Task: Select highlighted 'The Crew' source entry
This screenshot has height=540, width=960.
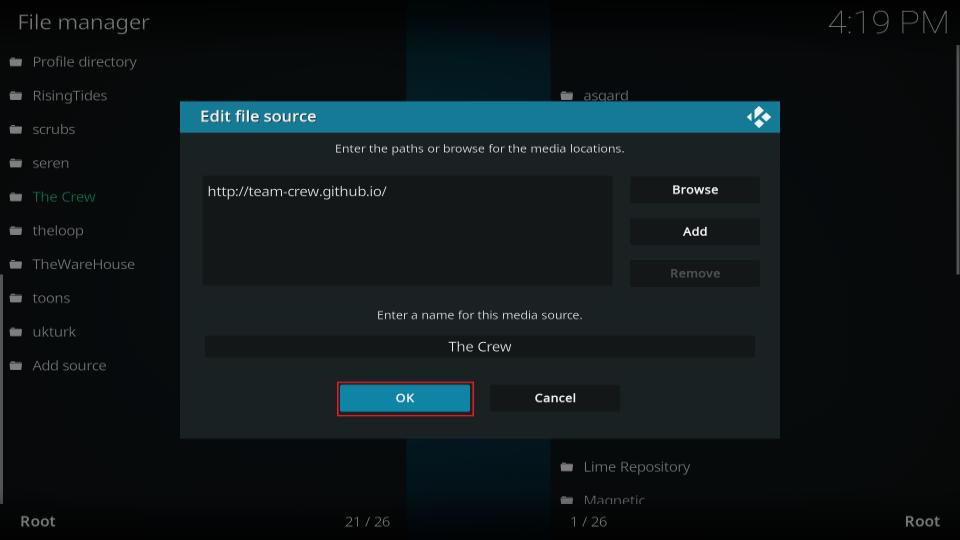Action: [64, 197]
